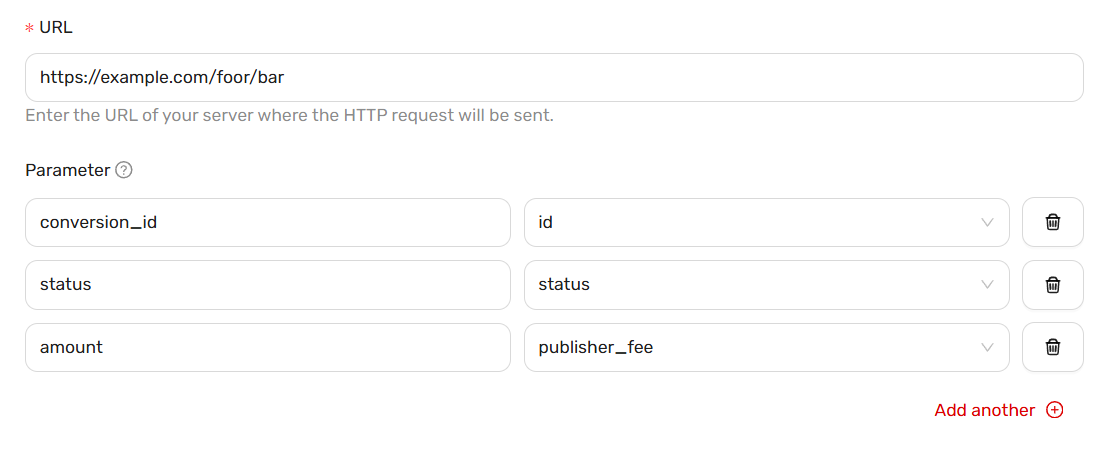1100x453 pixels.
Task: Remove the status parameter using trash icon
Action: (1052, 285)
